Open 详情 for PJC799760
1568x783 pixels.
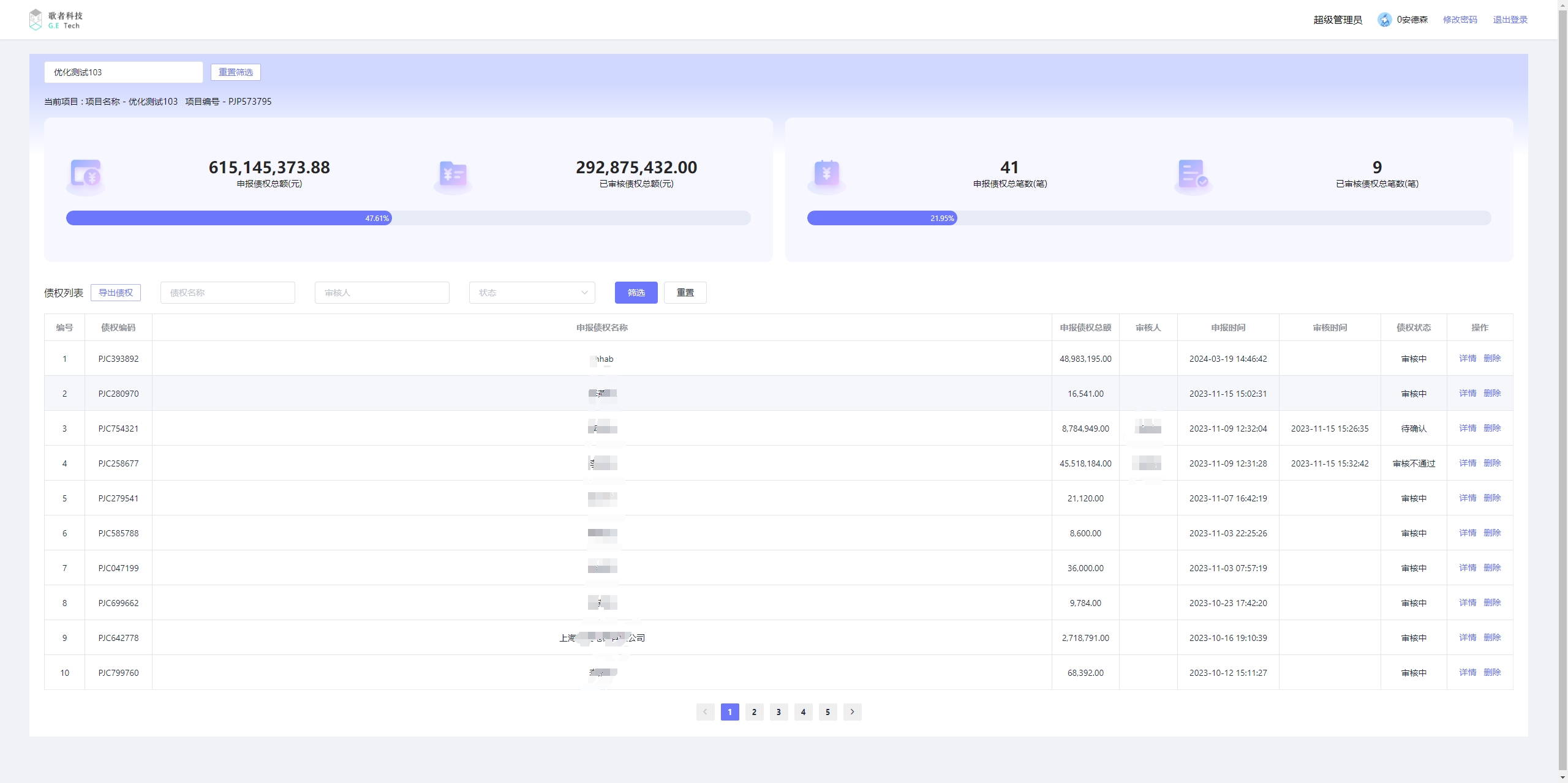[x=1468, y=672]
